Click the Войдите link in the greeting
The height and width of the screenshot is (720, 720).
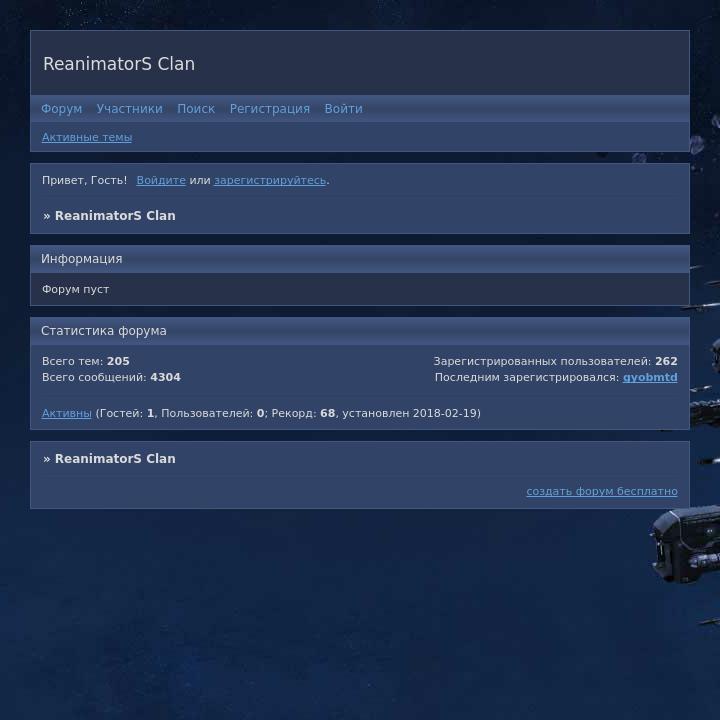pos(161,180)
